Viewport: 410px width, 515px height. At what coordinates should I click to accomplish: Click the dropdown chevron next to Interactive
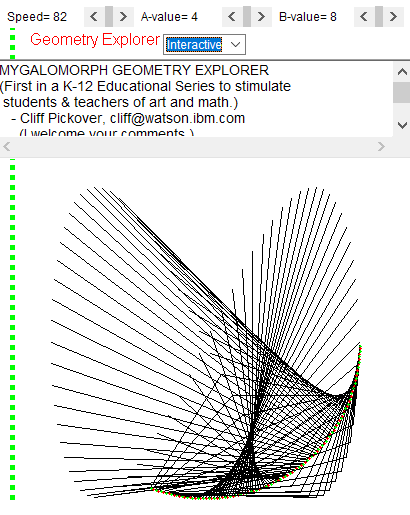pyautogui.click(x=235, y=44)
